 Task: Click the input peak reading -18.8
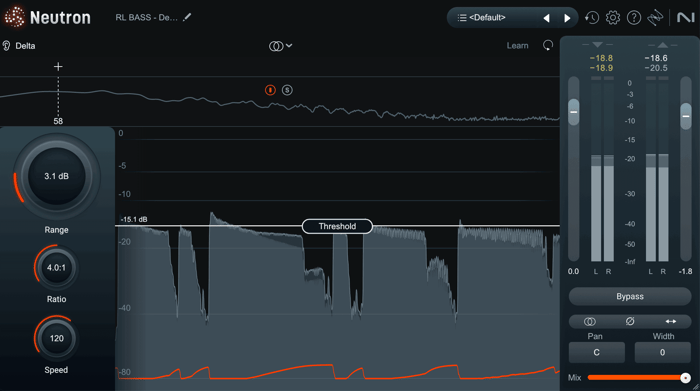click(x=601, y=58)
